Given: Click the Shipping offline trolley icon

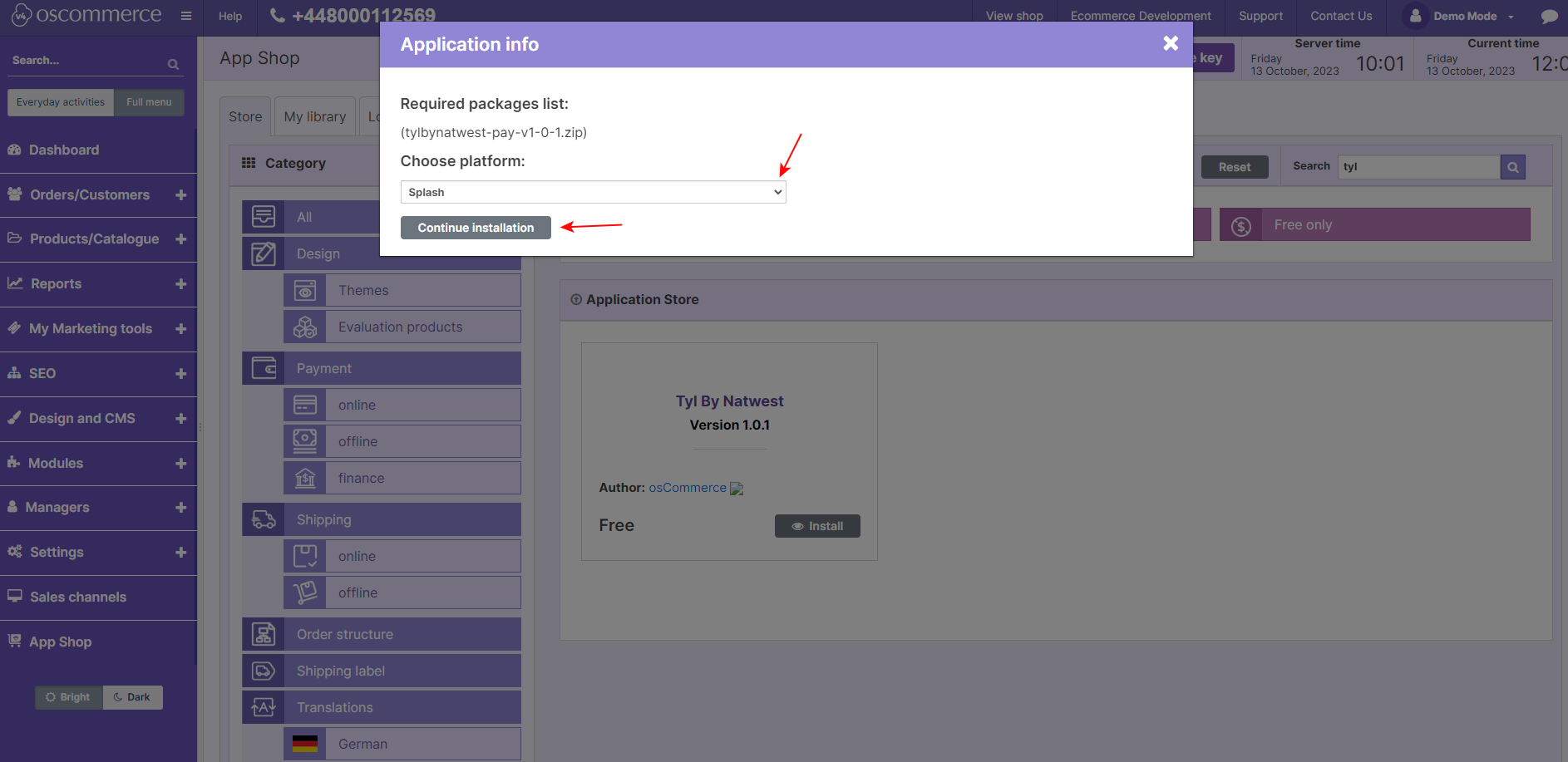Looking at the screenshot, I should (305, 592).
